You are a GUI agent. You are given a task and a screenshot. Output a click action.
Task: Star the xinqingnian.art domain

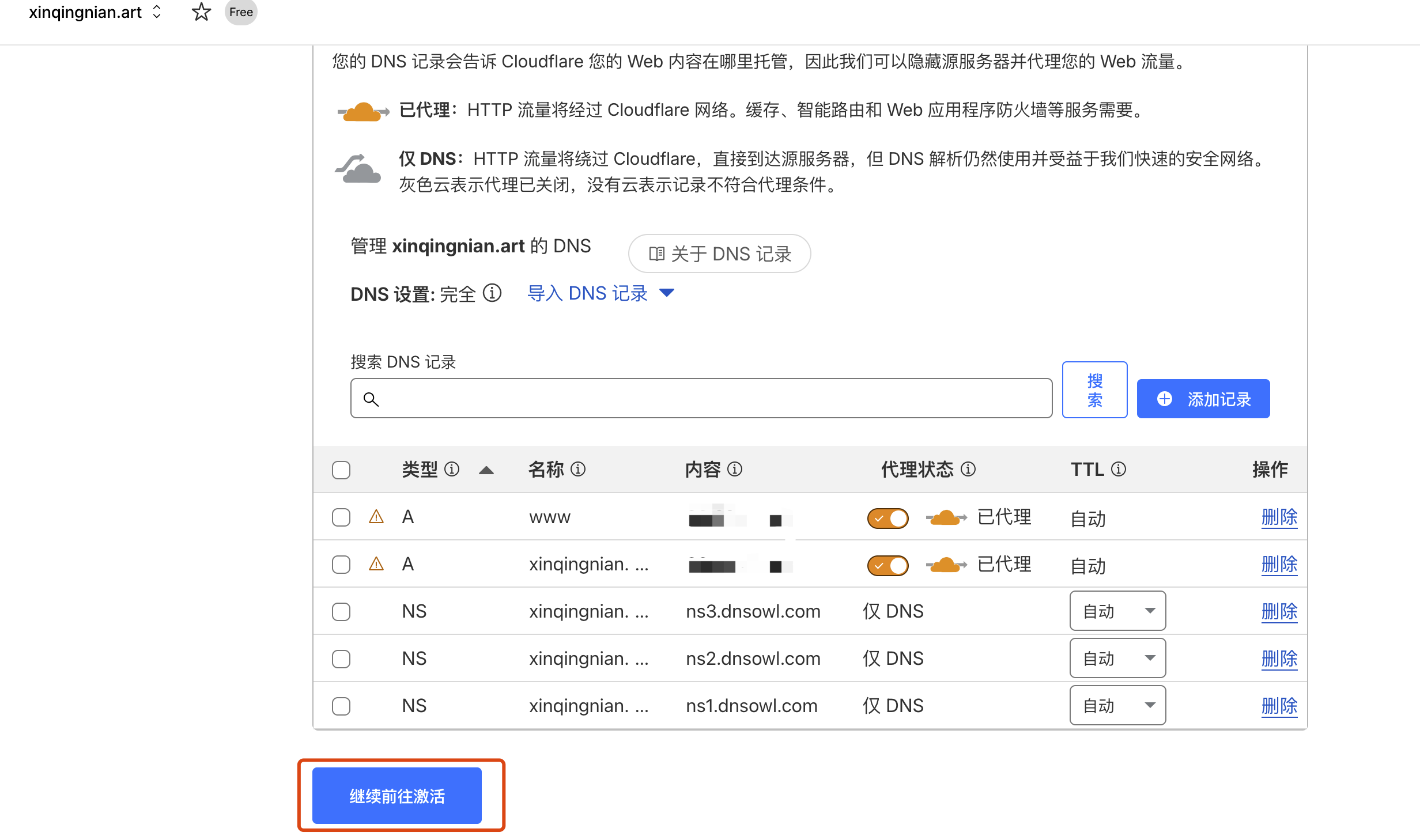click(x=201, y=12)
